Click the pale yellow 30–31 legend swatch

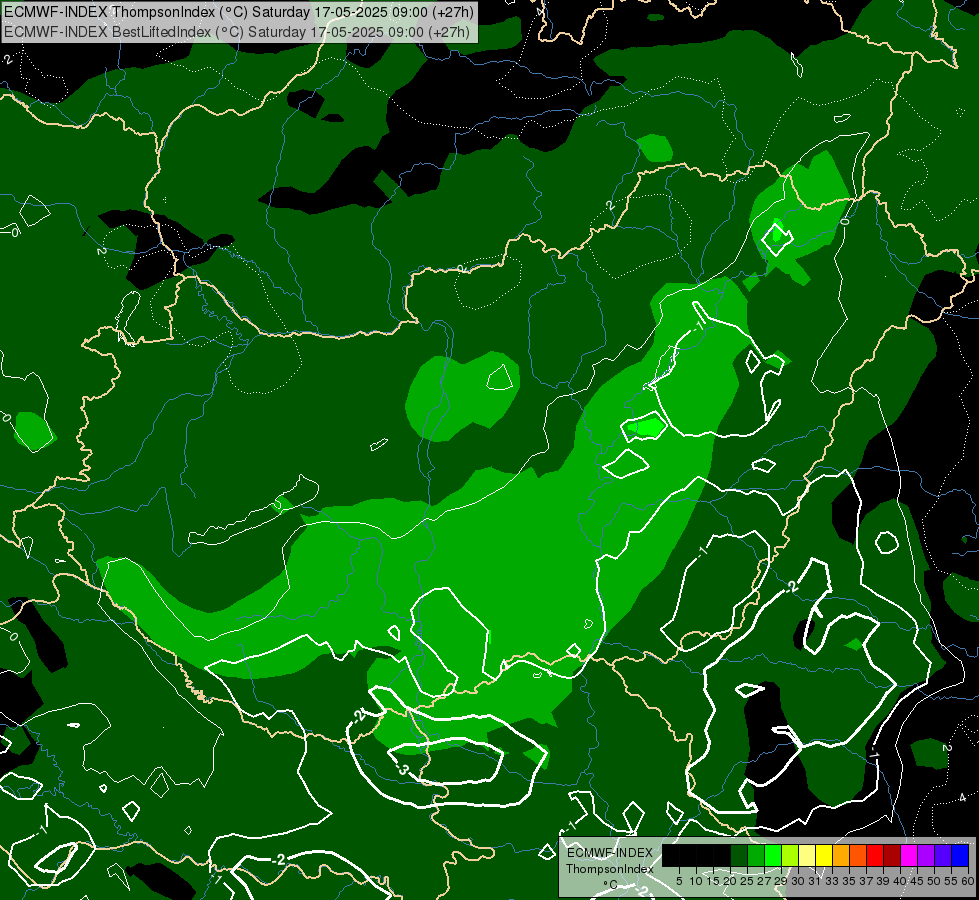(x=807, y=855)
